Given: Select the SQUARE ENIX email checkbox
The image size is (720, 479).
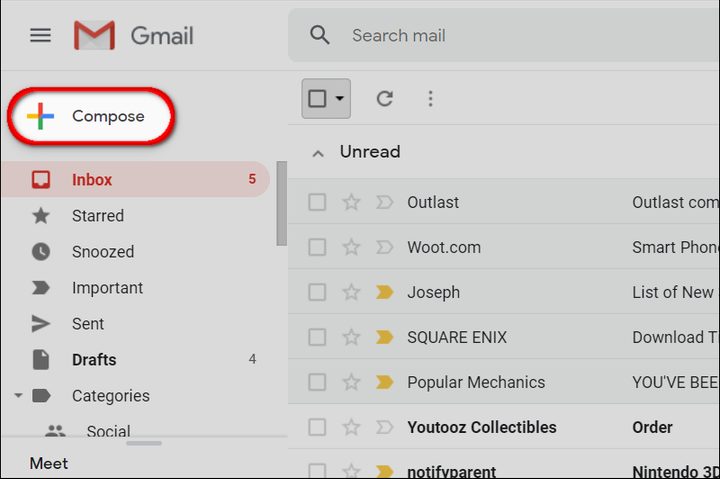Looking at the screenshot, I should tap(317, 337).
